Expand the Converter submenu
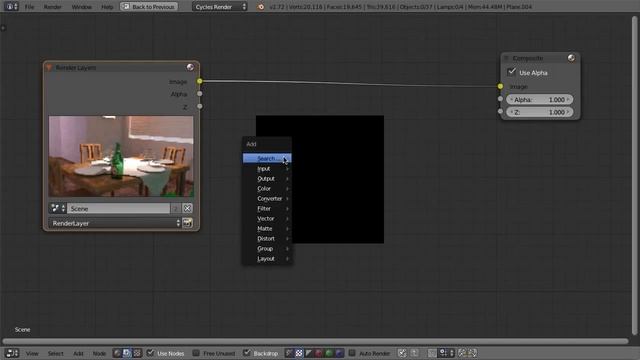Viewport: 640px width, 360px height. tap(267, 199)
